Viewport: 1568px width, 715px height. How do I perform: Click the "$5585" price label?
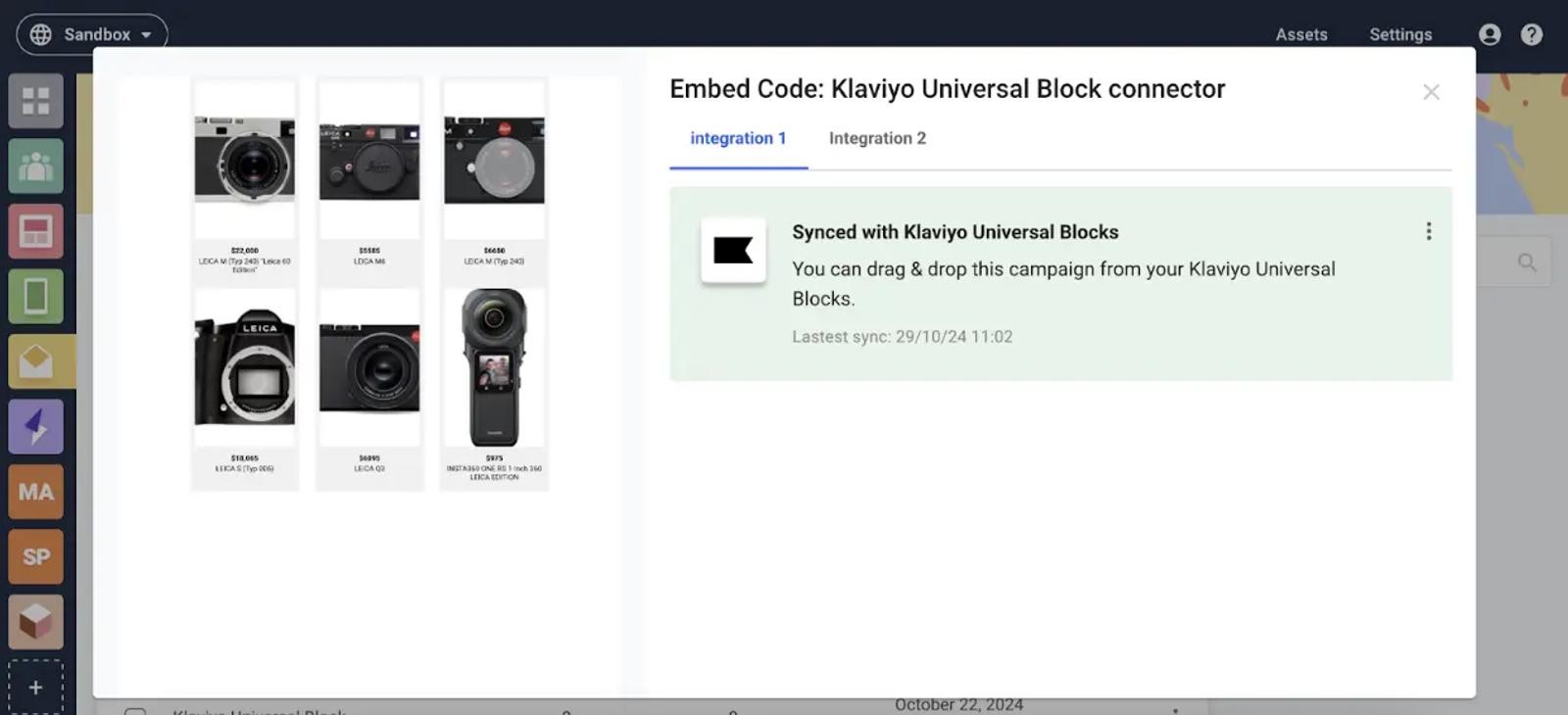tap(369, 251)
